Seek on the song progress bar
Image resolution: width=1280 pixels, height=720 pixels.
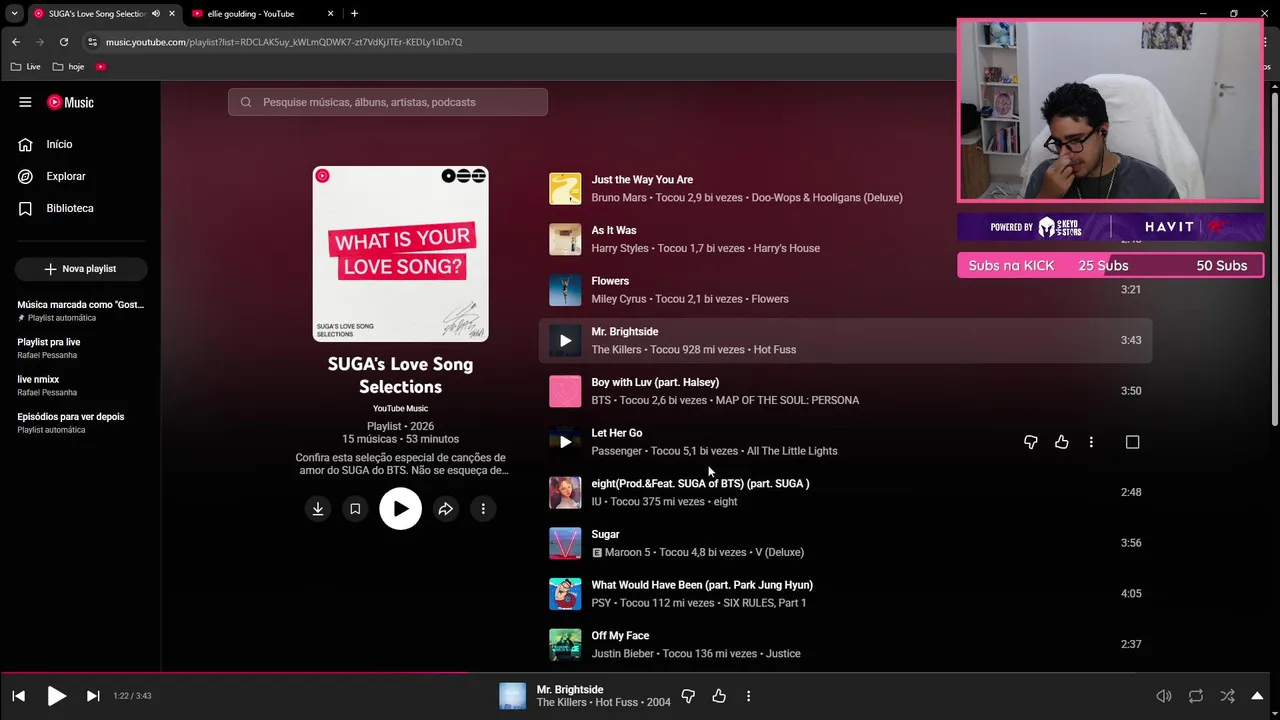tap(640, 672)
